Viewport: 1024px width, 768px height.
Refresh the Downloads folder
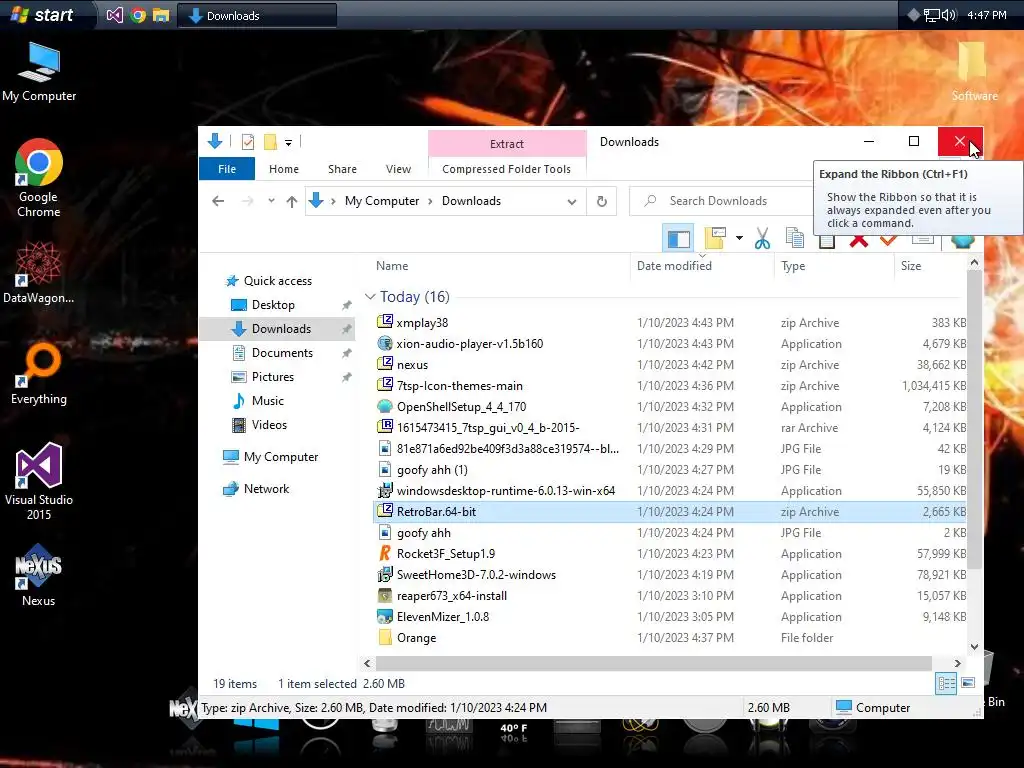click(x=602, y=201)
